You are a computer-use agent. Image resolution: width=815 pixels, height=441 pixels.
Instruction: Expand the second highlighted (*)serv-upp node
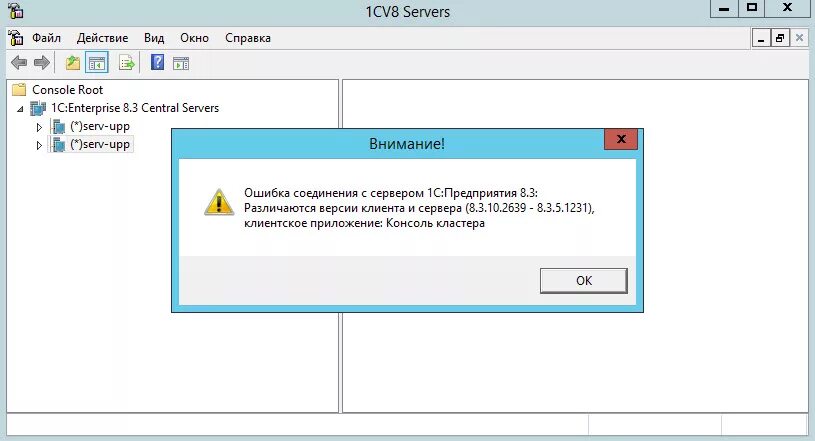[39, 145]
